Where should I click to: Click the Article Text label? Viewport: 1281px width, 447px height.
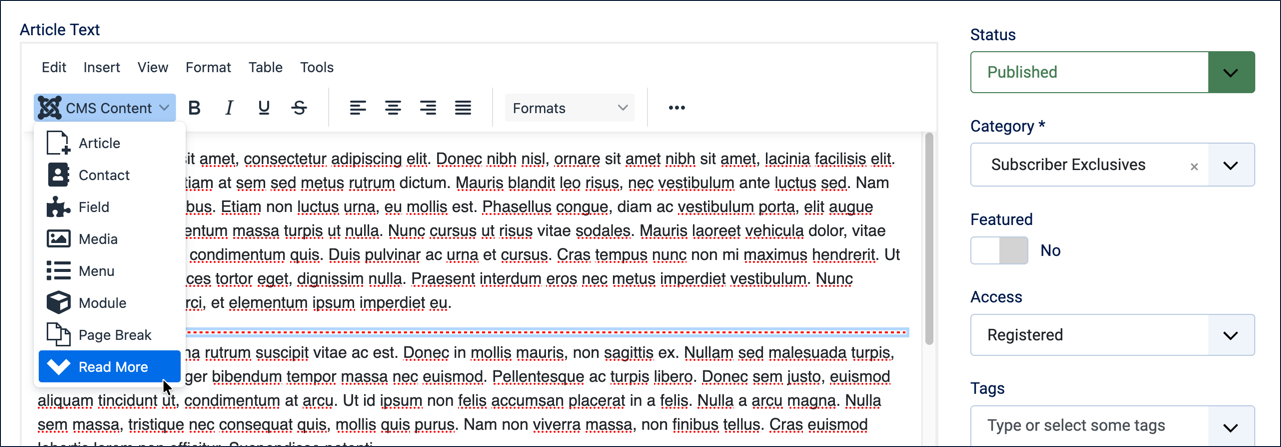[x=61, y=30]
